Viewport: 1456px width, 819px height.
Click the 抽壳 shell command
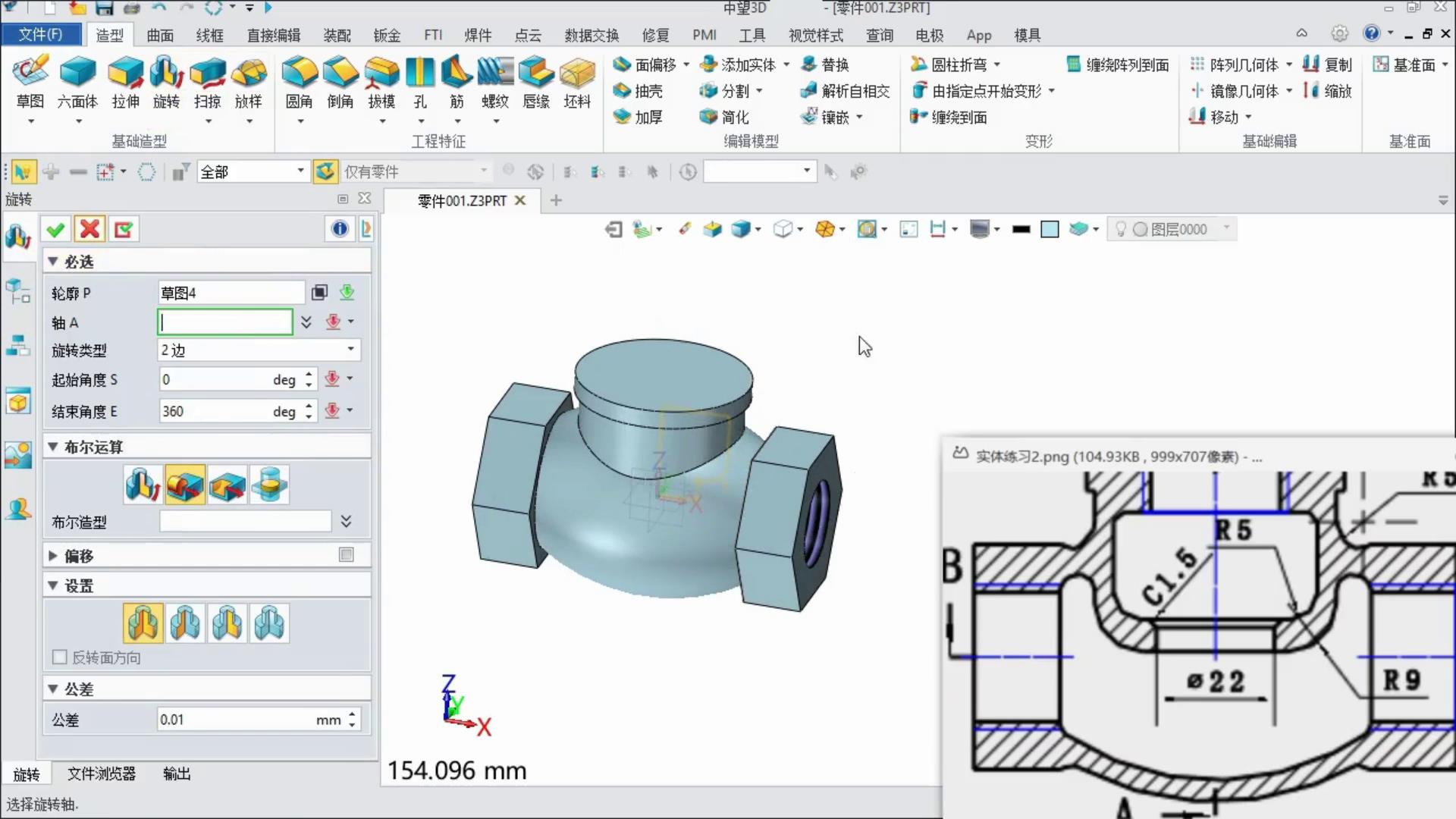click(639, 91)
